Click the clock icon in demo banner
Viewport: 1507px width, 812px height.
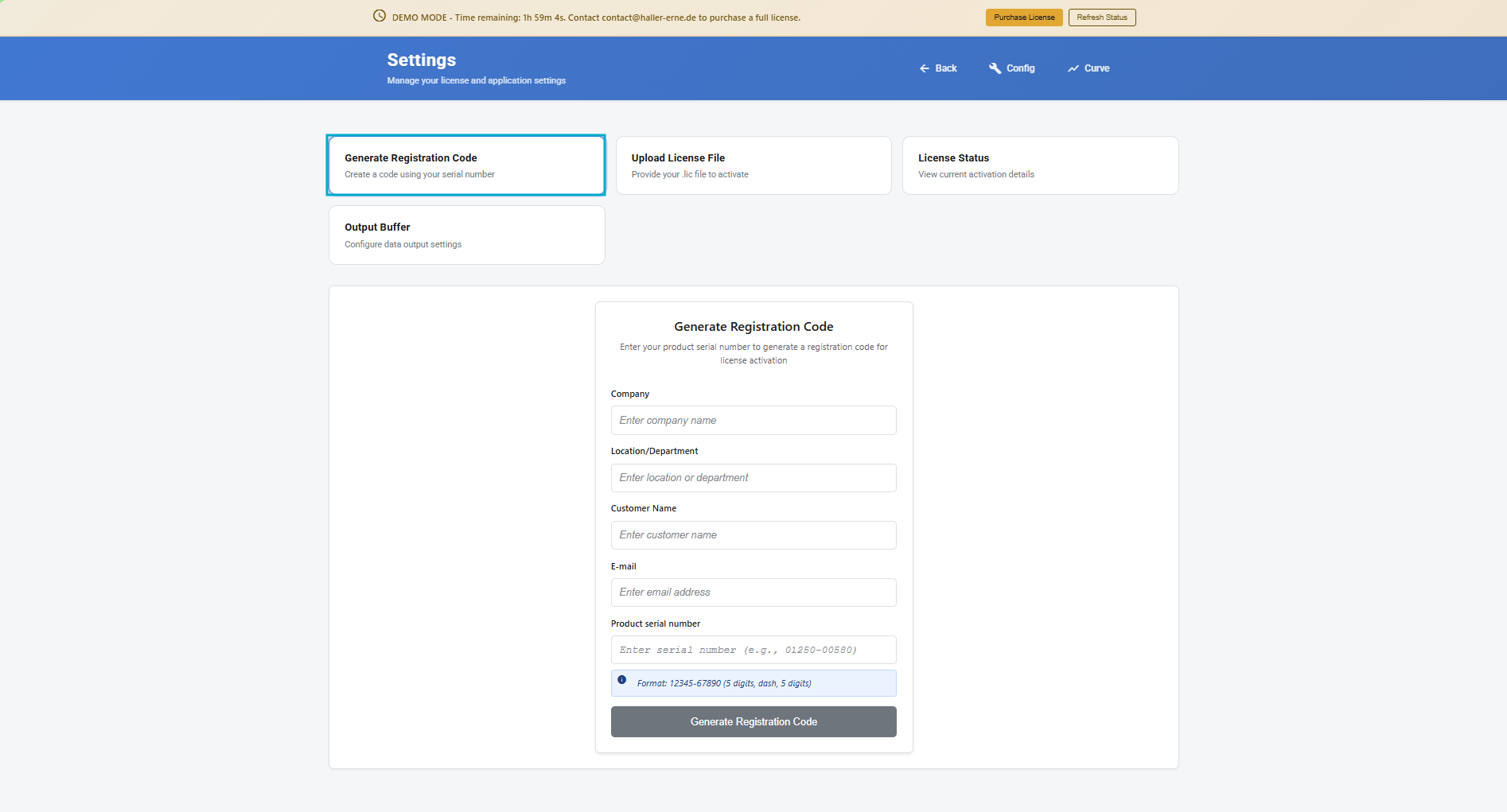[x=380, y=16]
